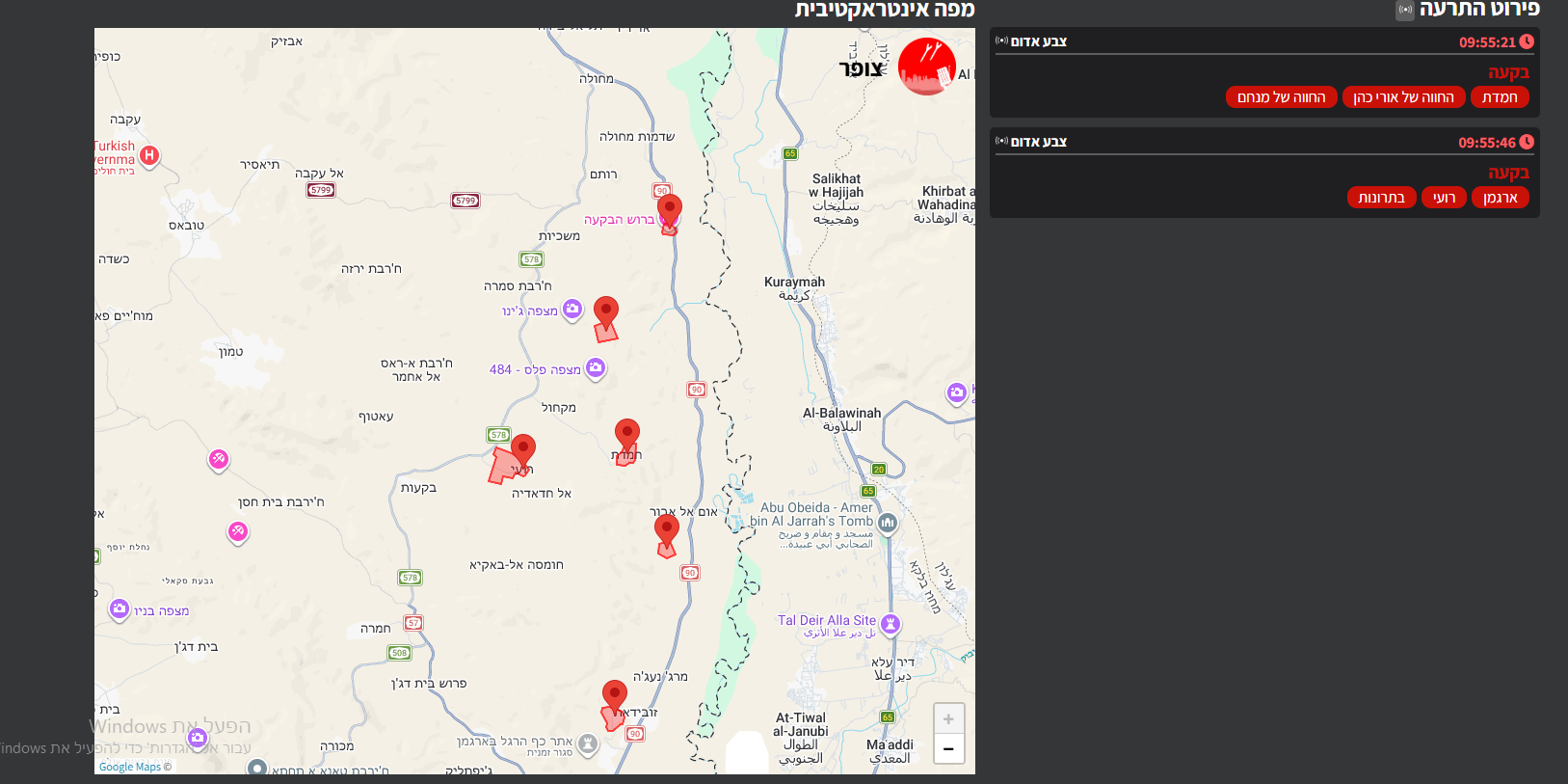
Task: Click בקעה region label in the 09:55:21 alert
Action: click(x=1508, y=72)
